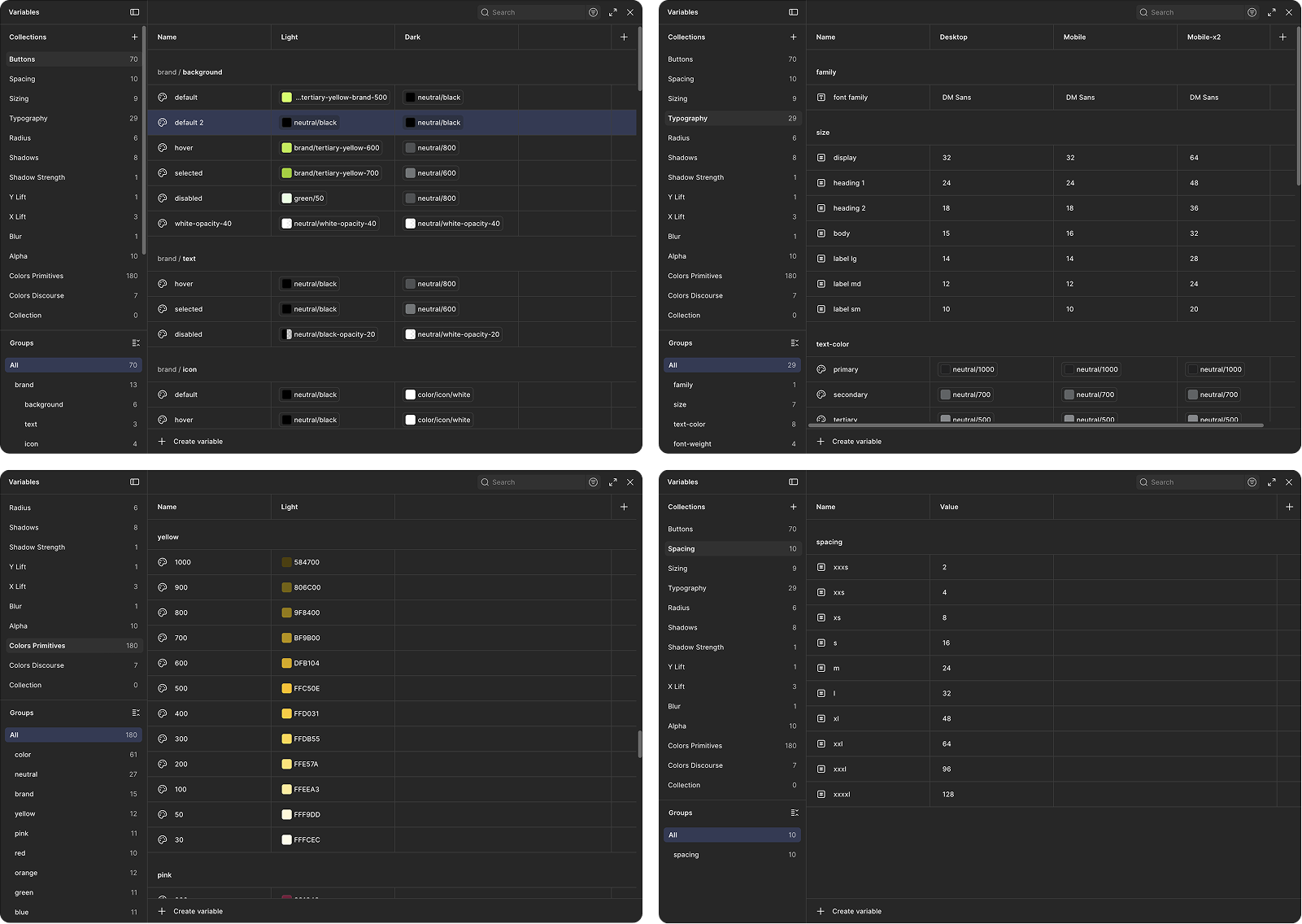This screenshot has height=924, width=1302.
Task: Add a new collection in the Typography panel
Action: 793,37
